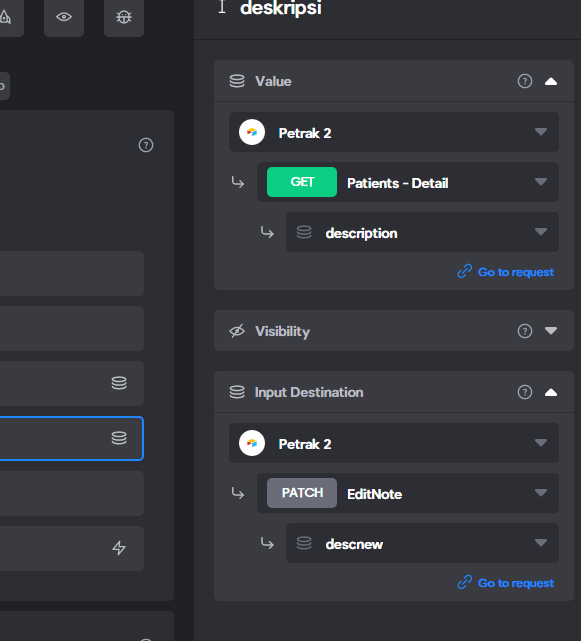Open the descnew field dropdown

point(422,543)
